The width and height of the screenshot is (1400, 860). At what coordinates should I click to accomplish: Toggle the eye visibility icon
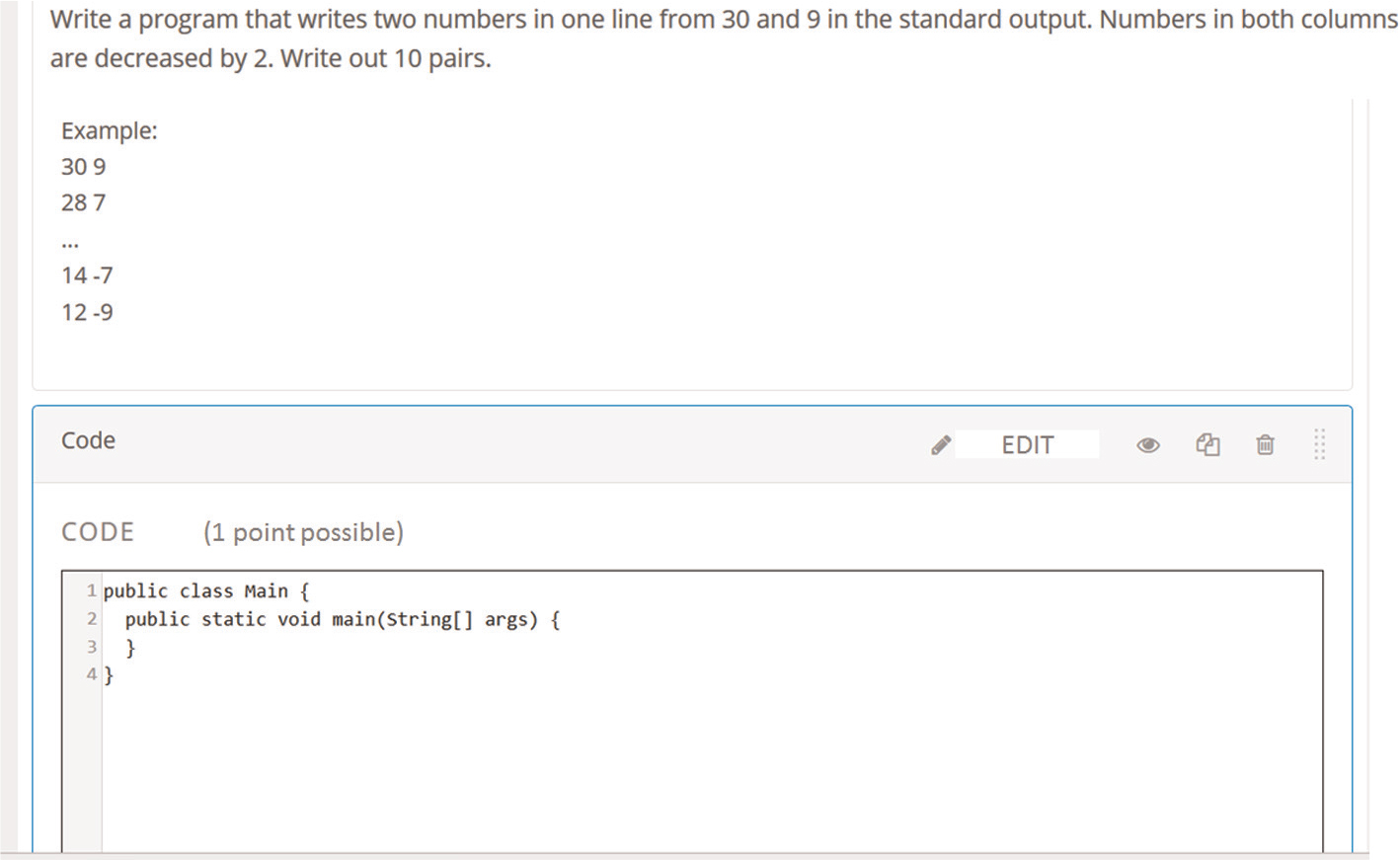click(x=1147, y=445)
